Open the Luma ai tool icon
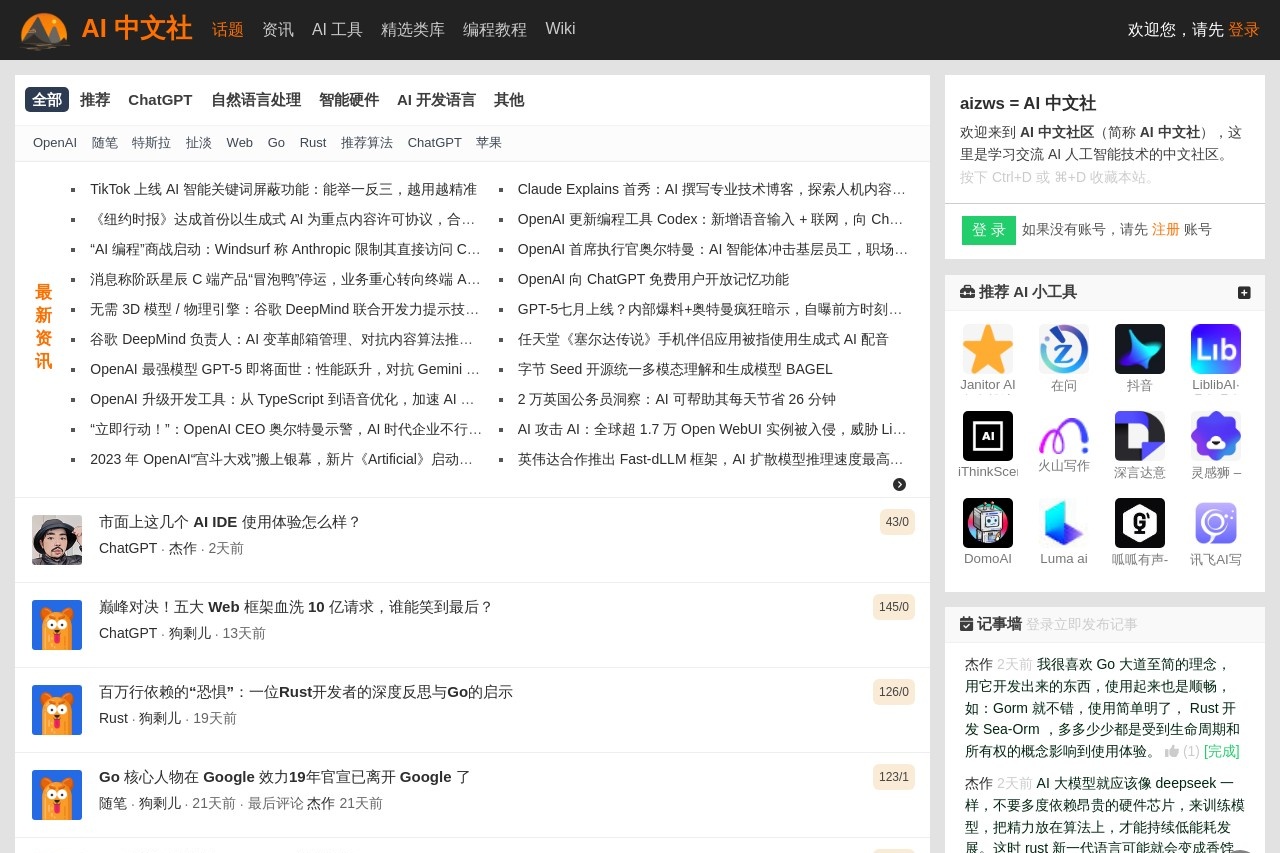This screenshot has height=853, width=1280. click(x=1064, y=523)
